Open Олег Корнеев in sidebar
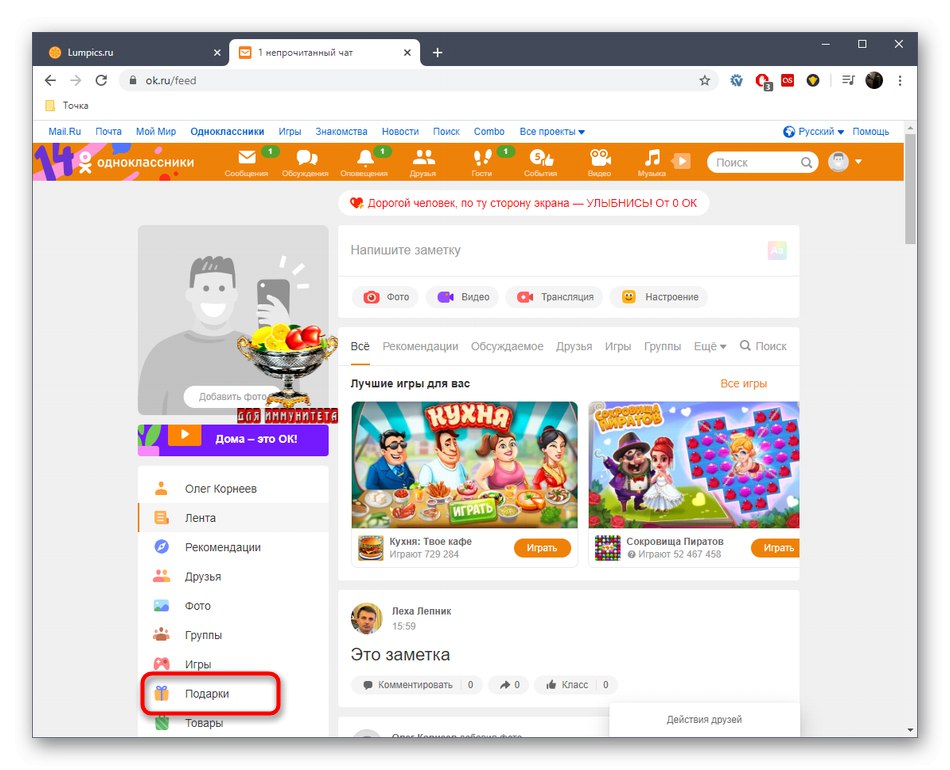Image resolution: width=950 pixels, height=770 pixels. click(233, 489)
